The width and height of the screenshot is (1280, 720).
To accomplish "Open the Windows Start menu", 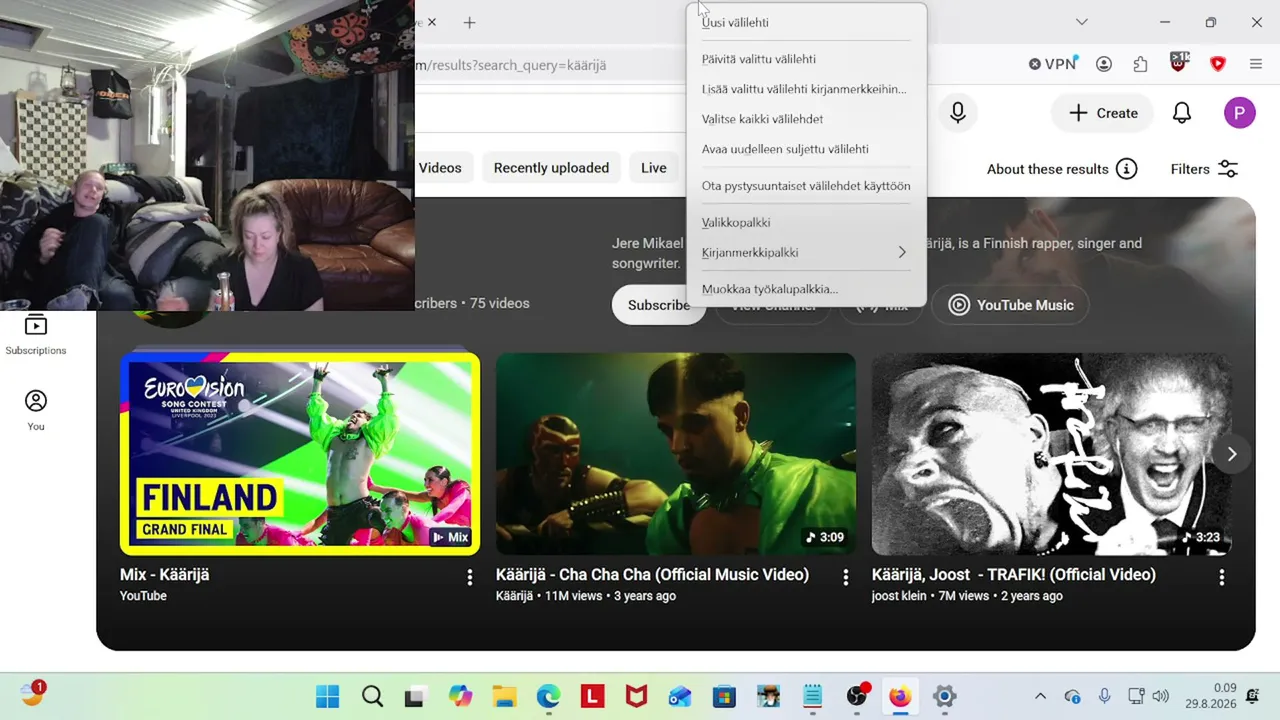I will pos(327,696).
